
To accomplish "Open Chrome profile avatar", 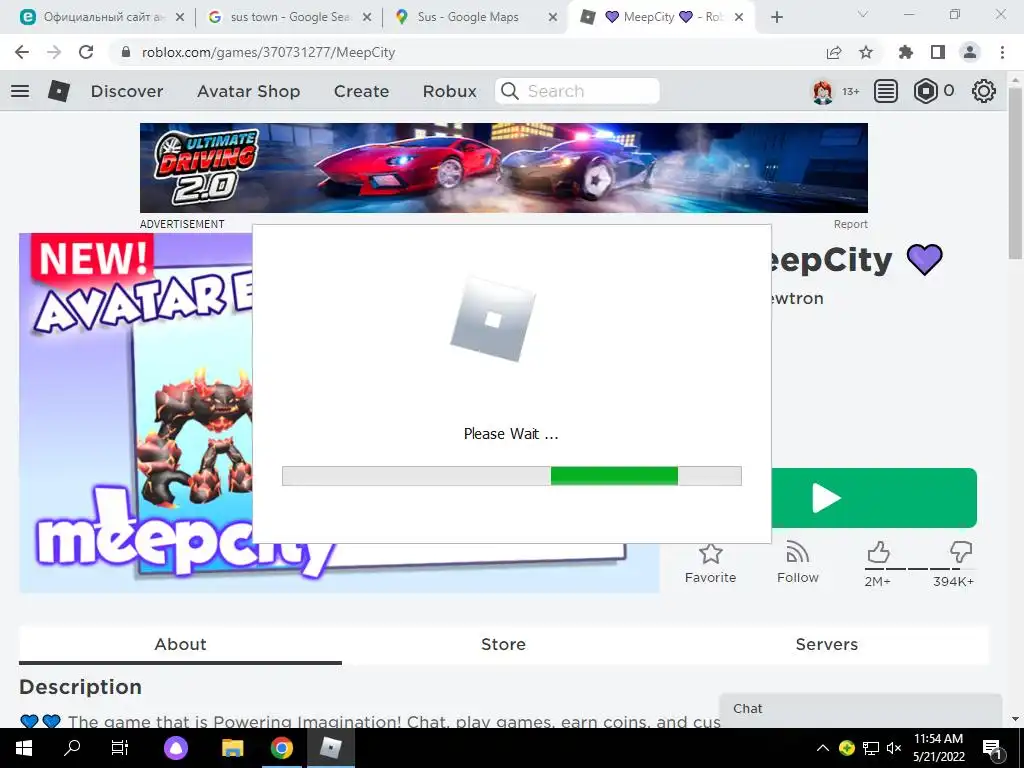I will (x=970, y=52).
